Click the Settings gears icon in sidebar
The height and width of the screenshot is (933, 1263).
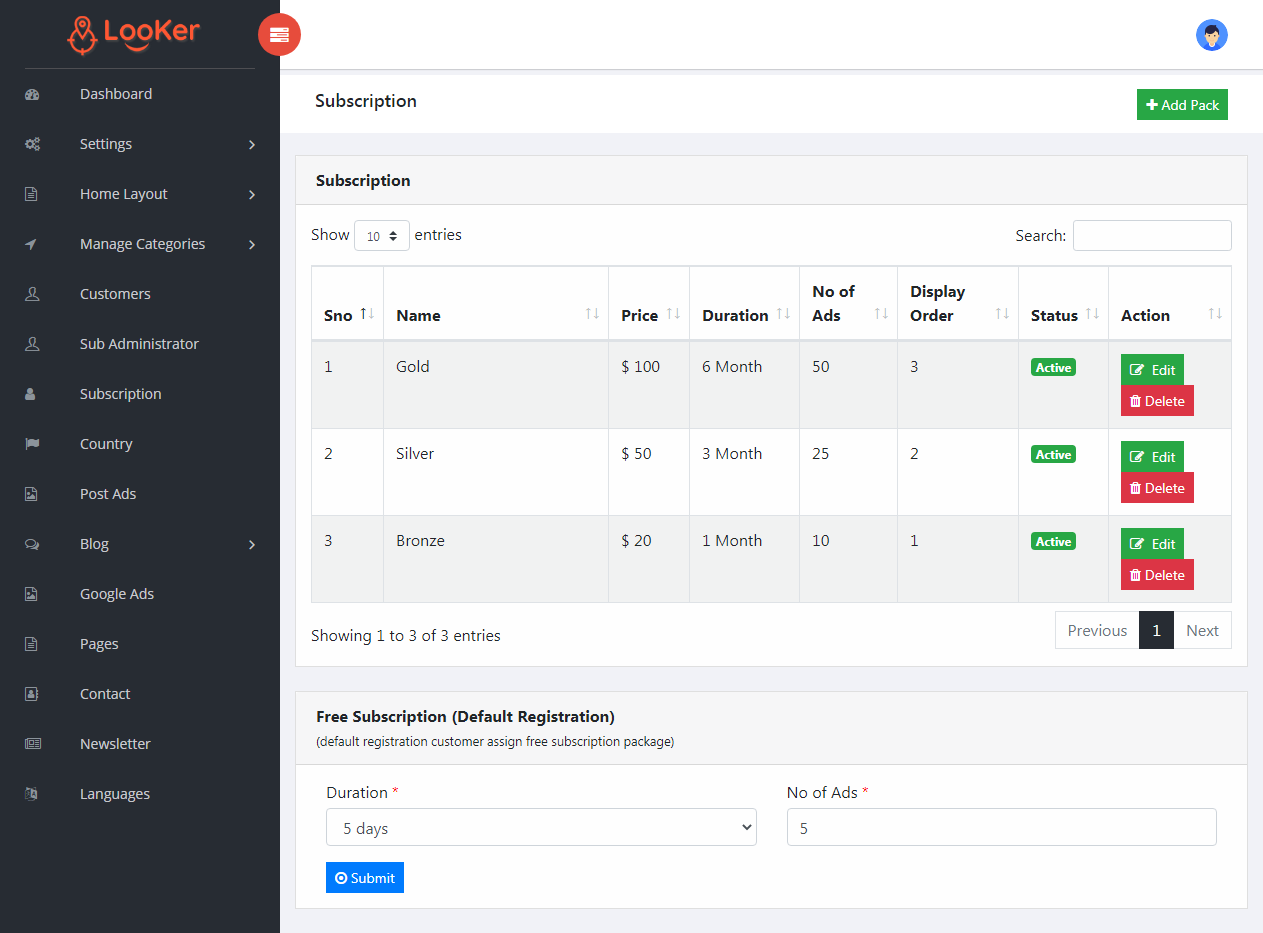point(32,144)
